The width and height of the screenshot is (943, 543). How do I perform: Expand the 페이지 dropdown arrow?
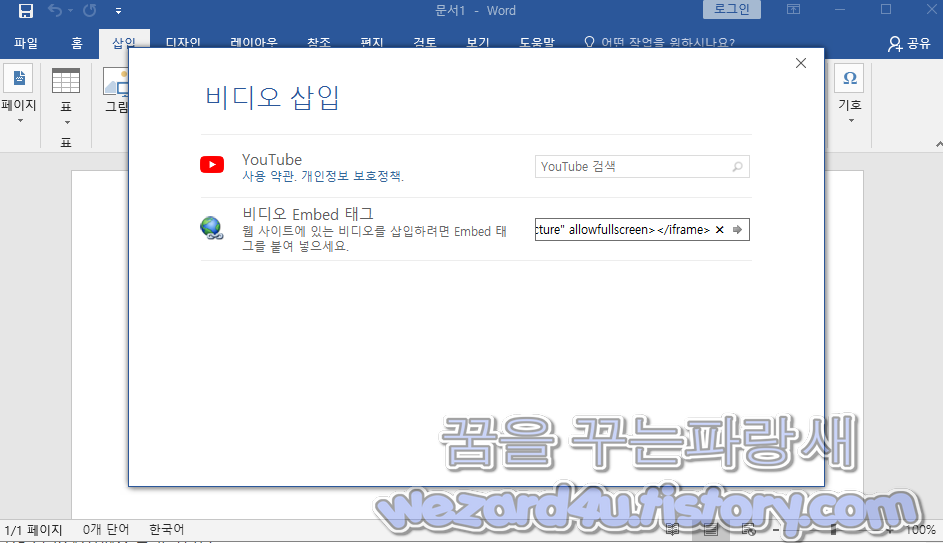click(20, 121)
